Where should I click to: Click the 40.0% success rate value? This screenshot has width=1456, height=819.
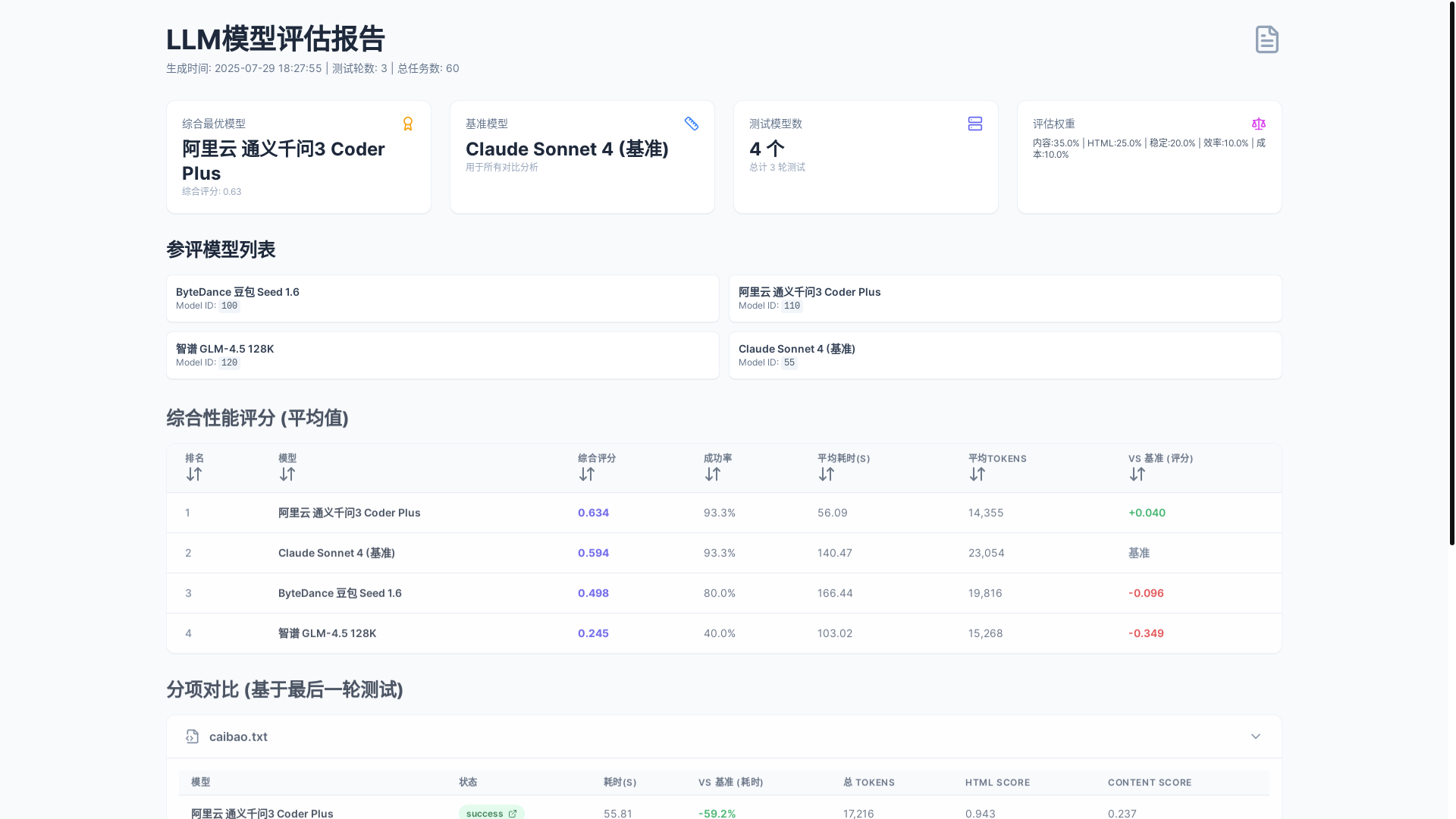pos(720,633)
